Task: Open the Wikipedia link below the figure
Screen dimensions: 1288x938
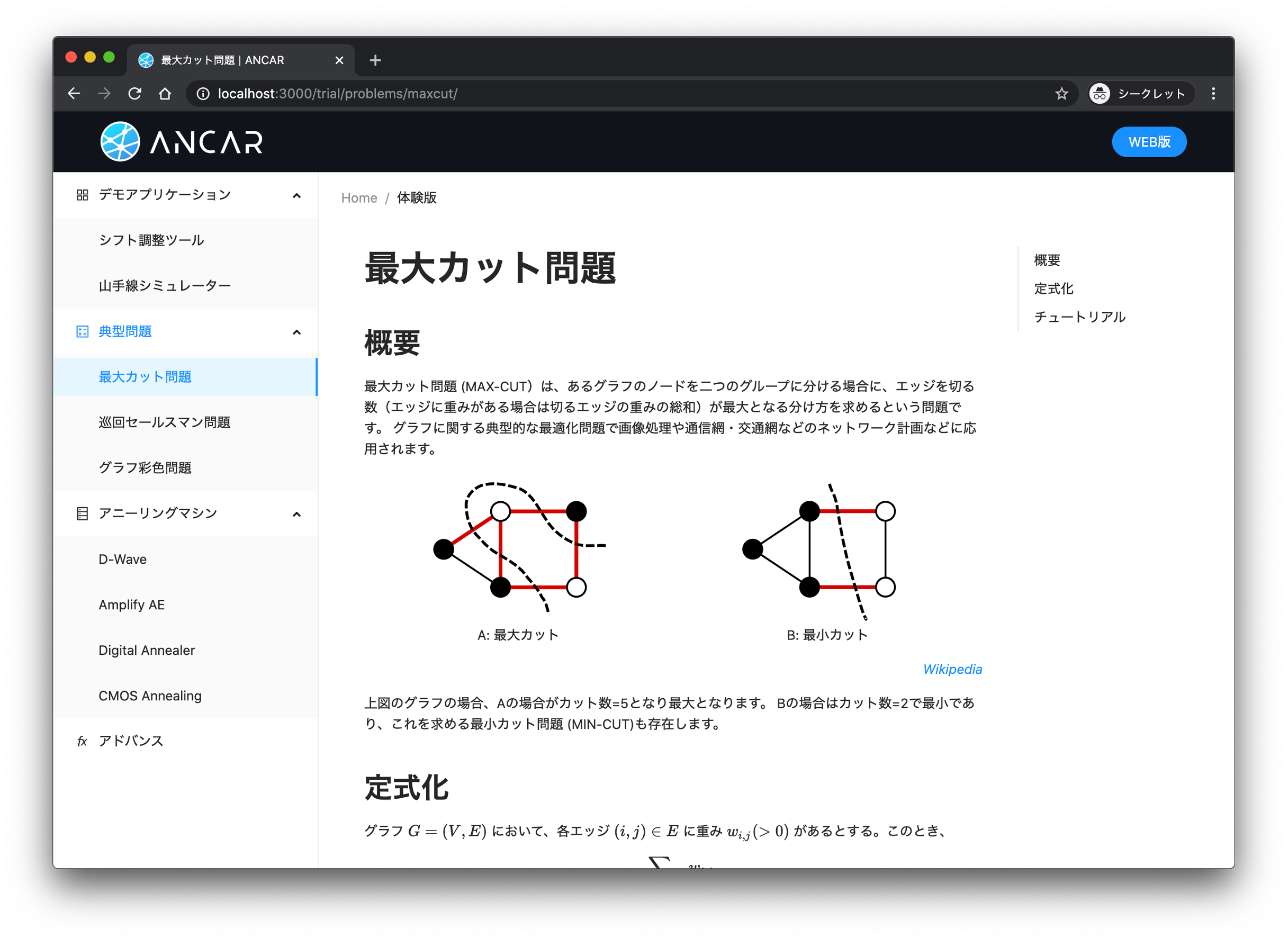Action: pyautogui.click(x=952, y=670)
